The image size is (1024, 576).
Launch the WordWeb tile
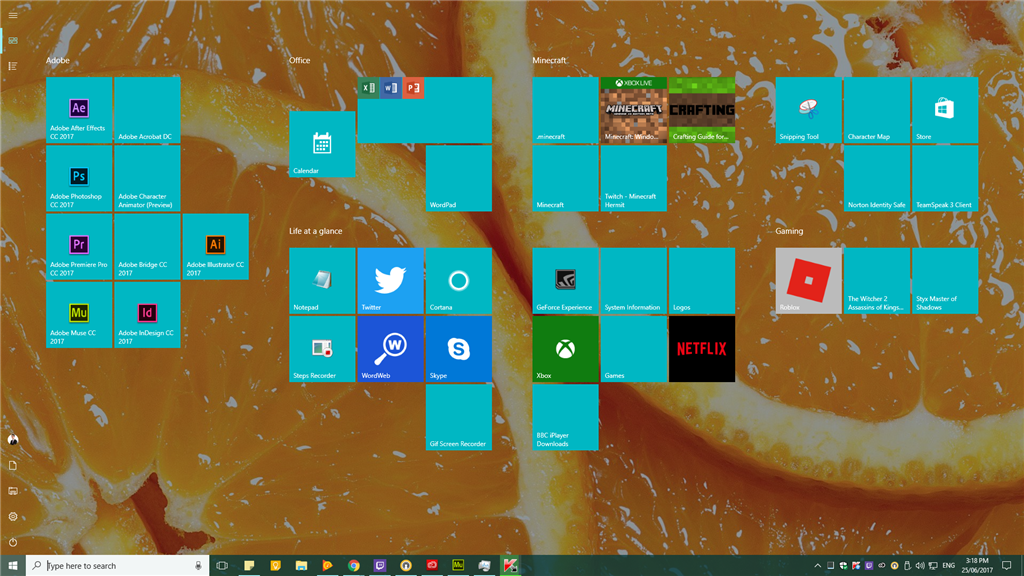(x=391, y=349)
